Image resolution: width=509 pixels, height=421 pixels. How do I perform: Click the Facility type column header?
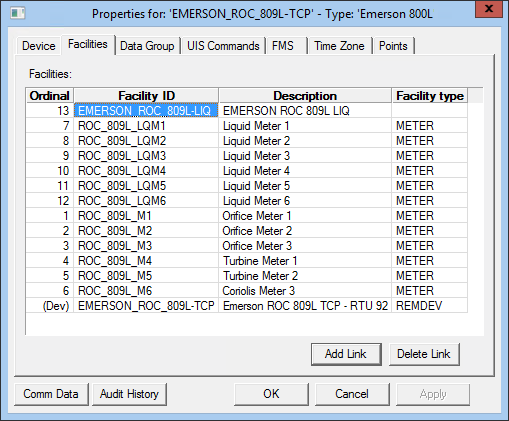(x=430, y=96)
